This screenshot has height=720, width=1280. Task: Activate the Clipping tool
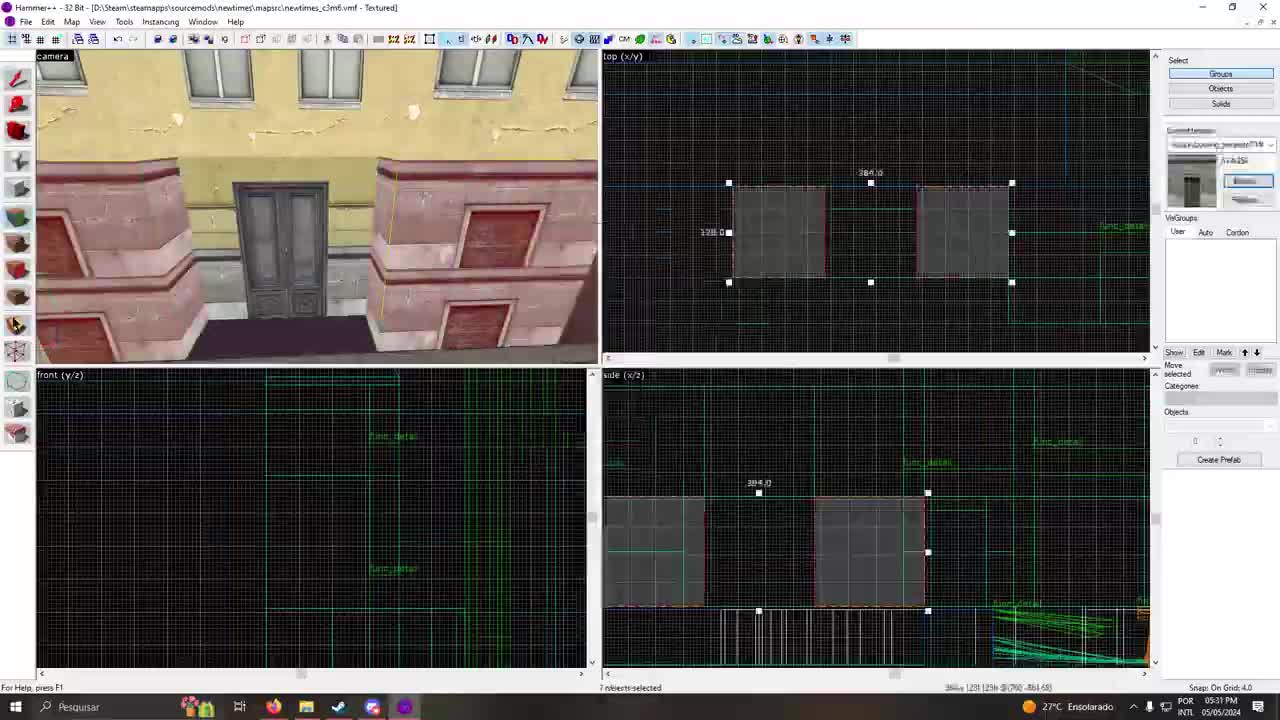coord(17,324)
